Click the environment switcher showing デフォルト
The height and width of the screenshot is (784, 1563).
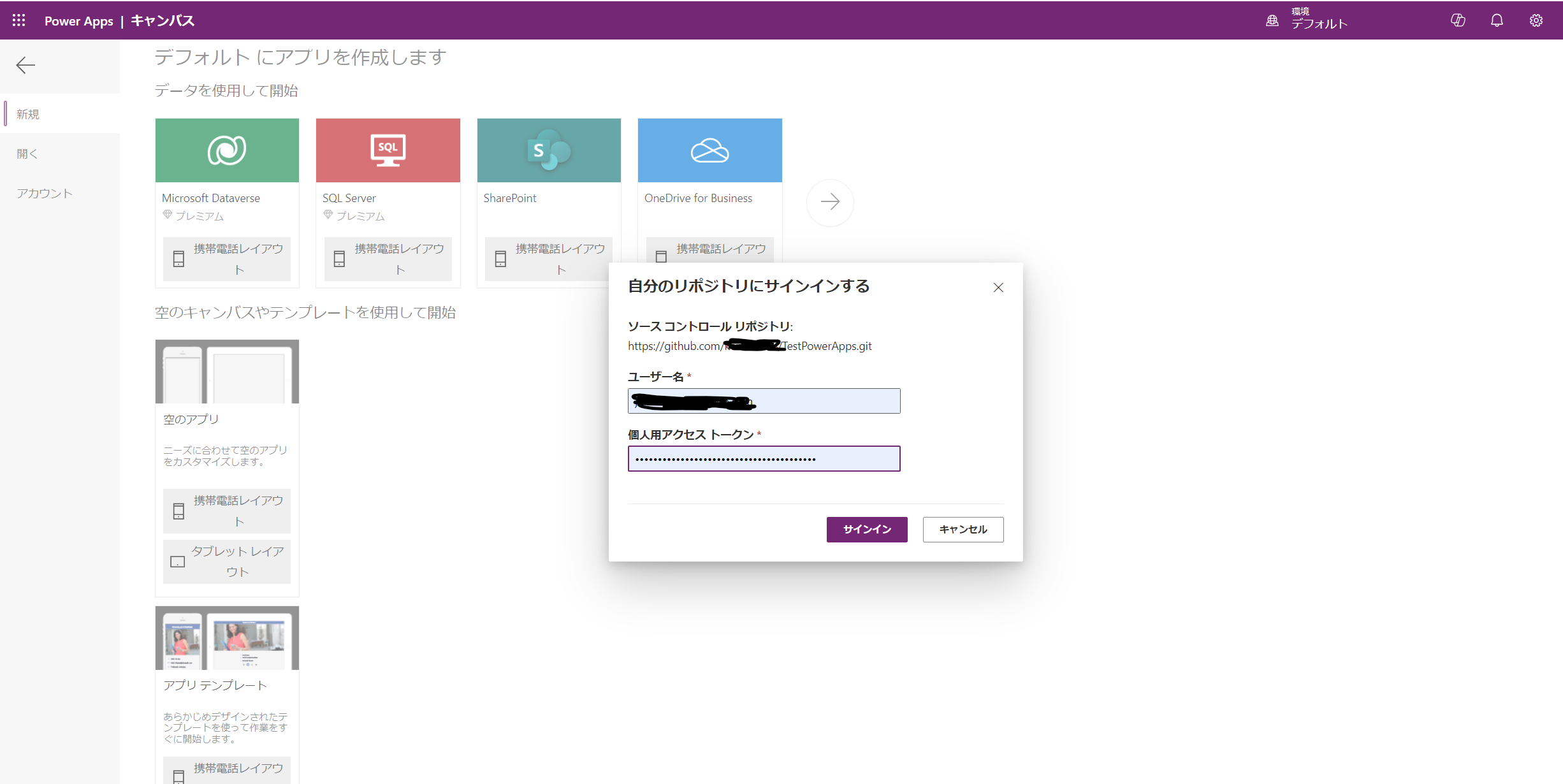coord(1306,20)
